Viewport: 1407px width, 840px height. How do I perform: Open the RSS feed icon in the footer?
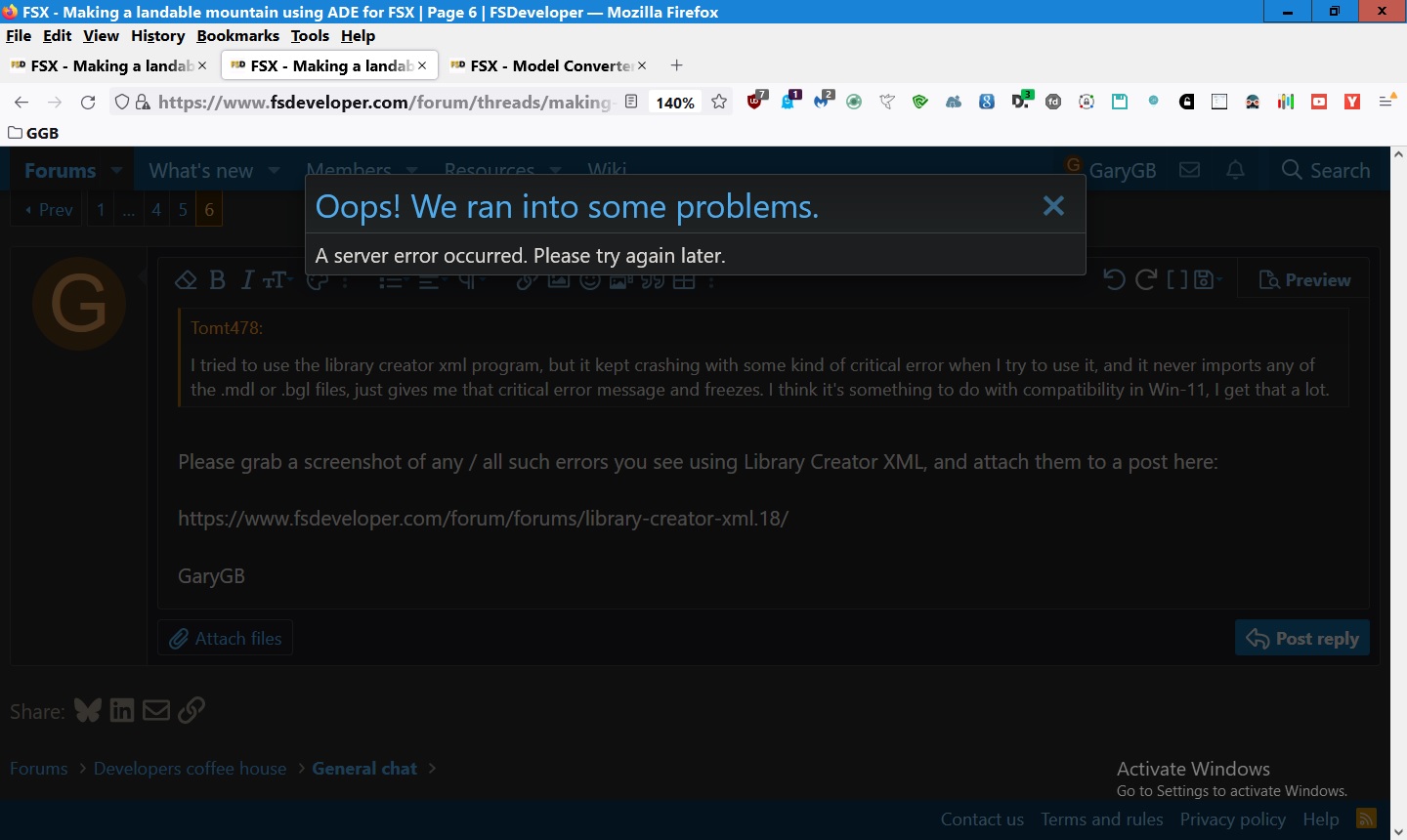[x=1366, y=819]
